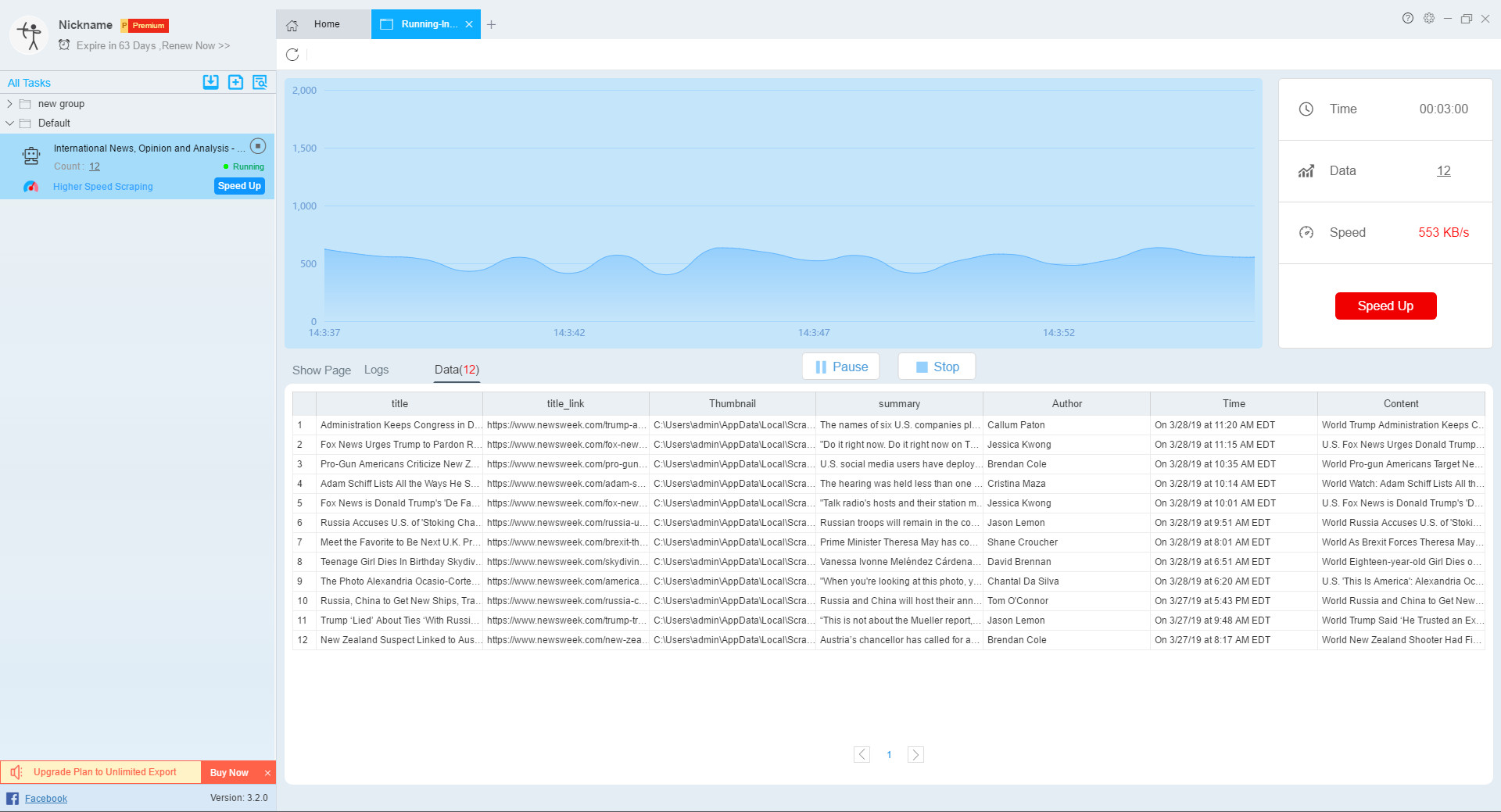Select the International News task item

tap(138, 166)
